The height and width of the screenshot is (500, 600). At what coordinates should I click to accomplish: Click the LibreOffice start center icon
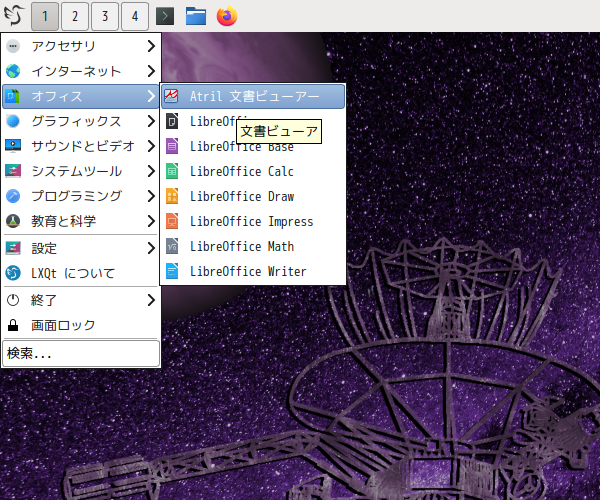[x=172, y=121]
